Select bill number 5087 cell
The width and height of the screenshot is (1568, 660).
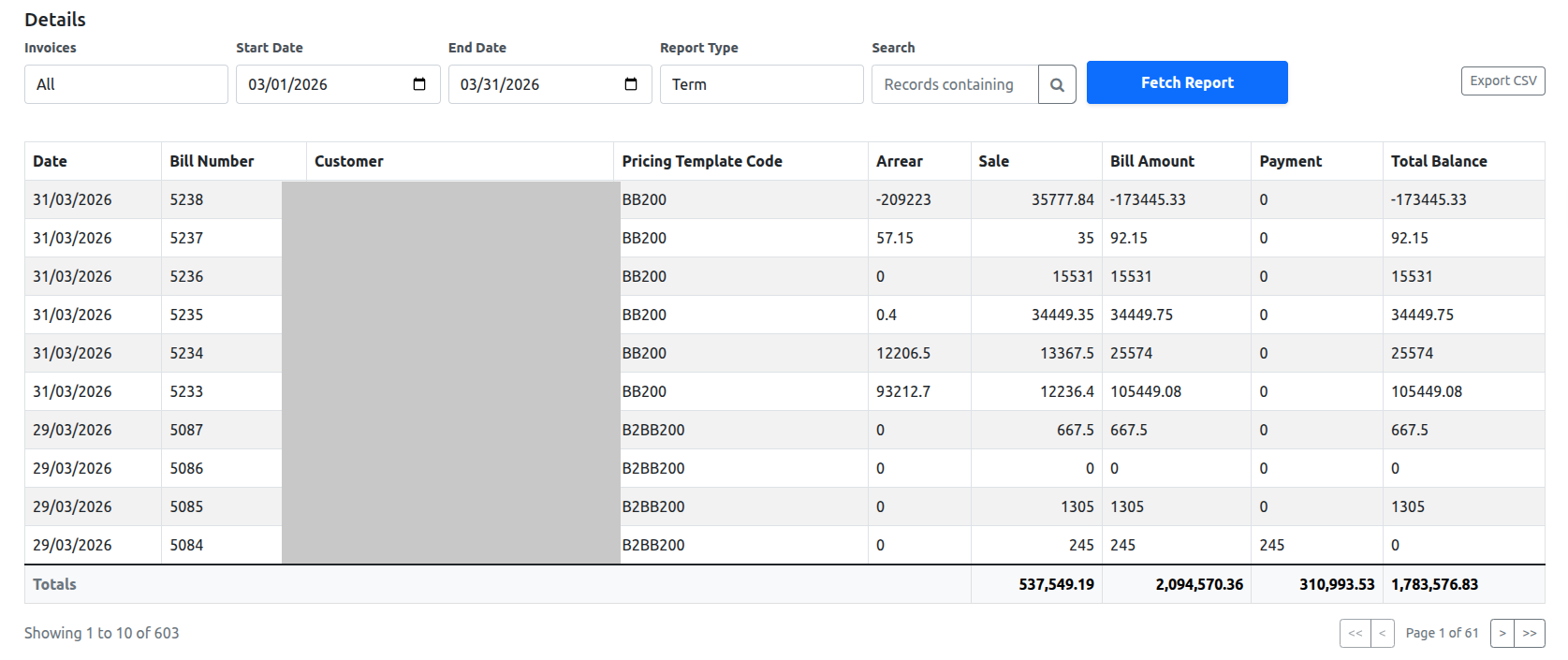[x=186, y=430]
